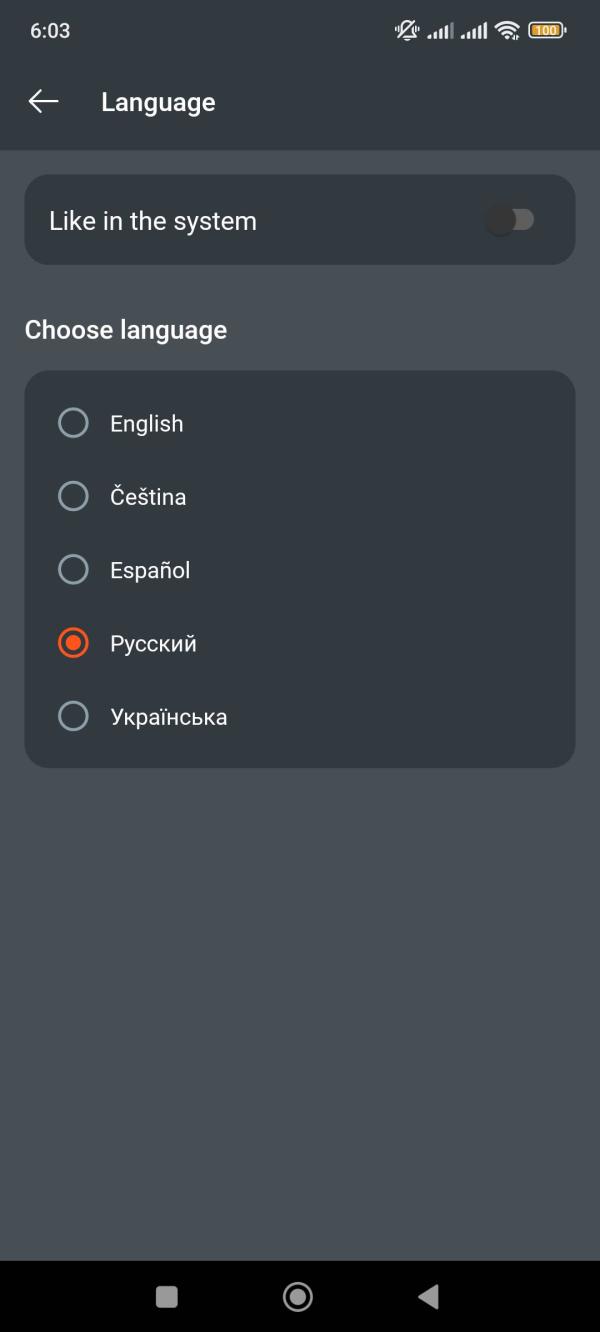Tap the muted notifications status icon
Viewport: 600px width, 1332px height.
(407, 31)
